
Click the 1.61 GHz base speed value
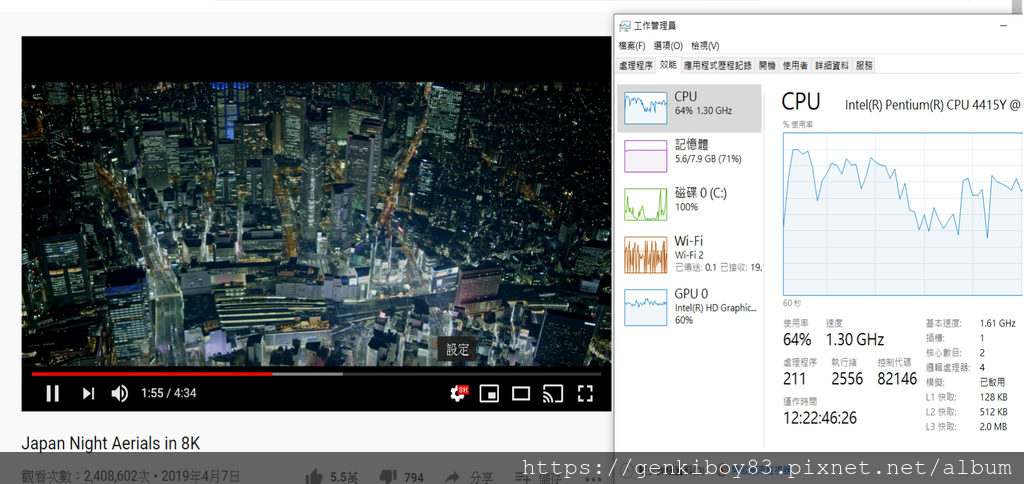pyautogui.click(x=997, y=323)
